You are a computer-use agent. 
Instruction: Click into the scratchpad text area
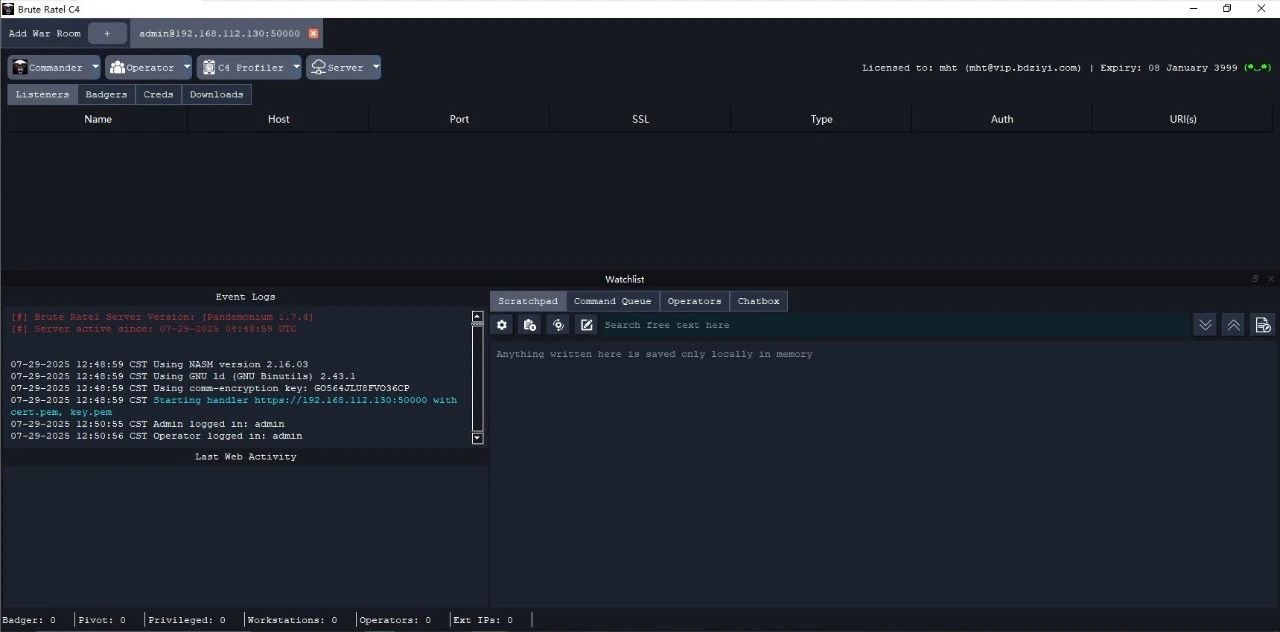884,472
